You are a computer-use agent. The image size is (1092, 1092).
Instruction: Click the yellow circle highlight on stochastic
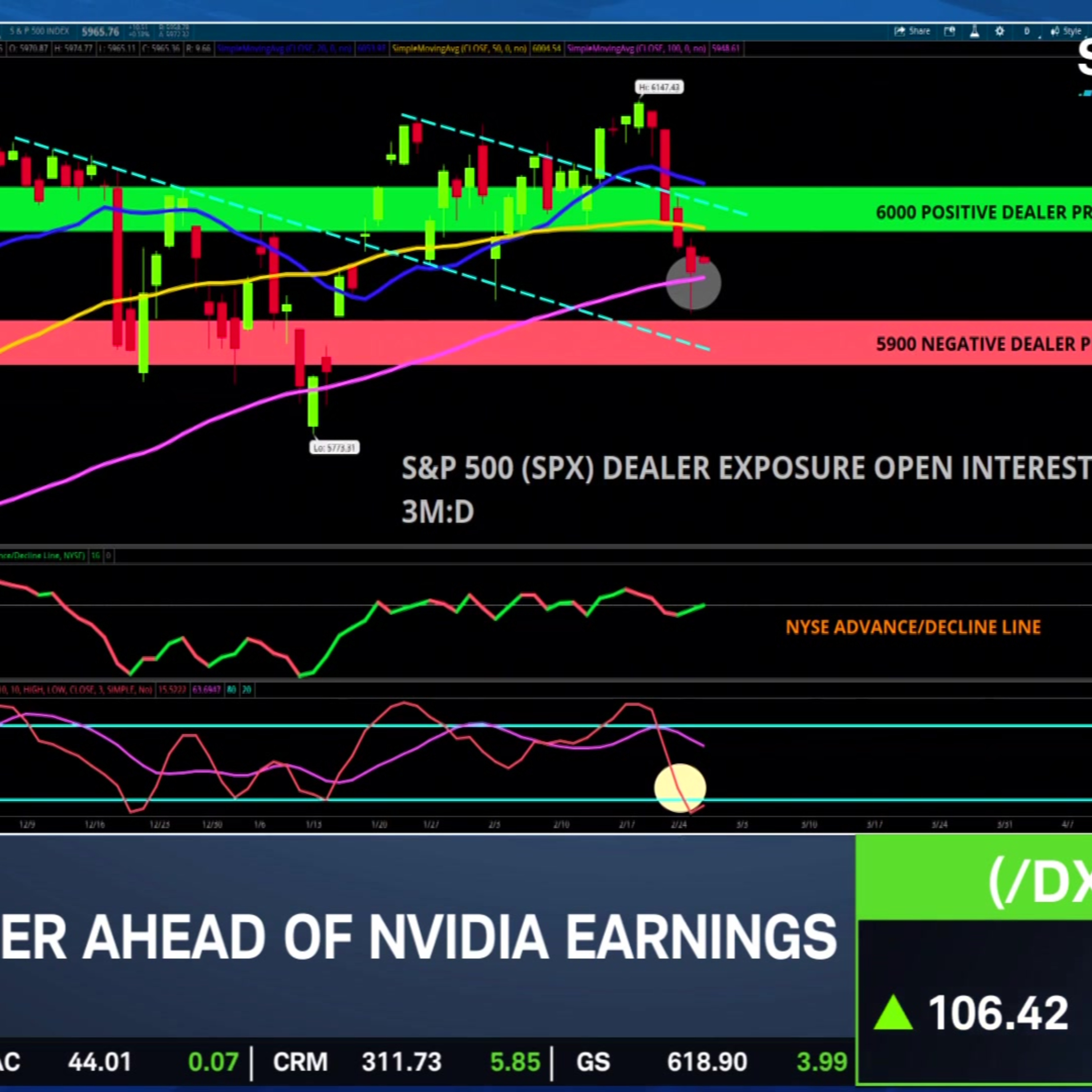(x=680, y=788)
